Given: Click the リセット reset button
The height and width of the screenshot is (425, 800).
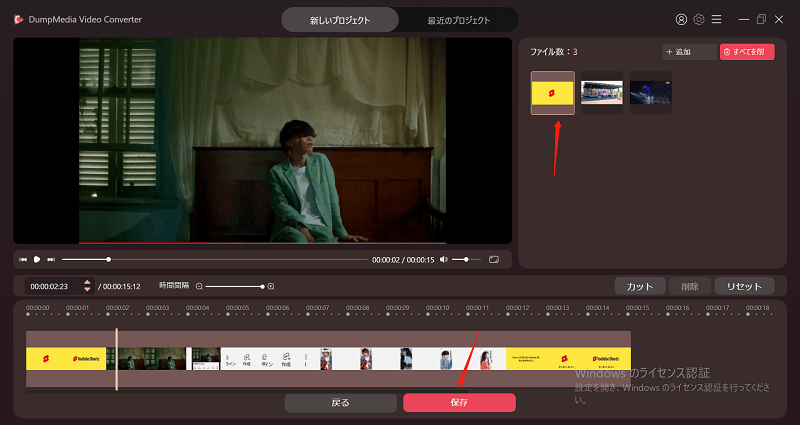Looking at the screenshot, I should 744,287.
